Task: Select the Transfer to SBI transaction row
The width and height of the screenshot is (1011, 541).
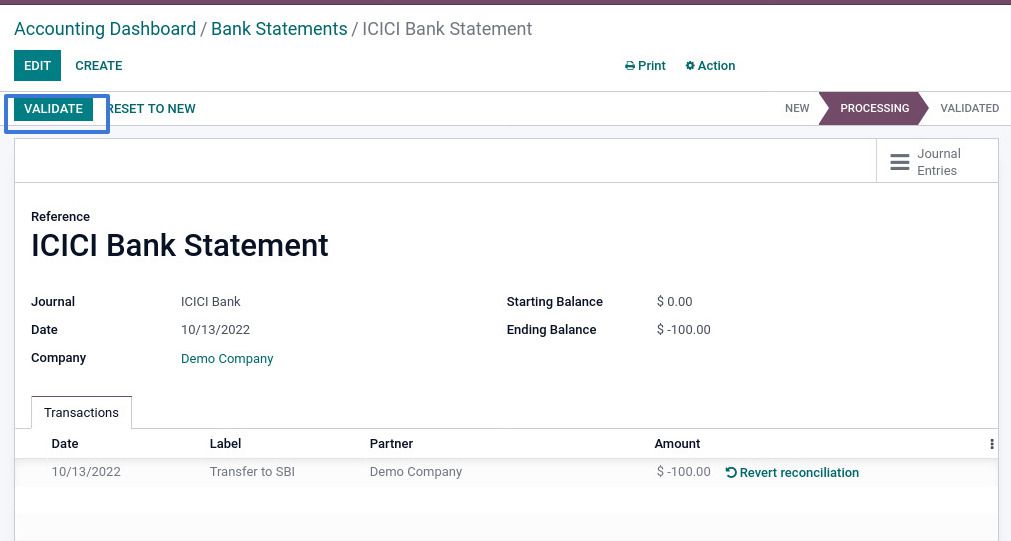Action: click(252, 472)
